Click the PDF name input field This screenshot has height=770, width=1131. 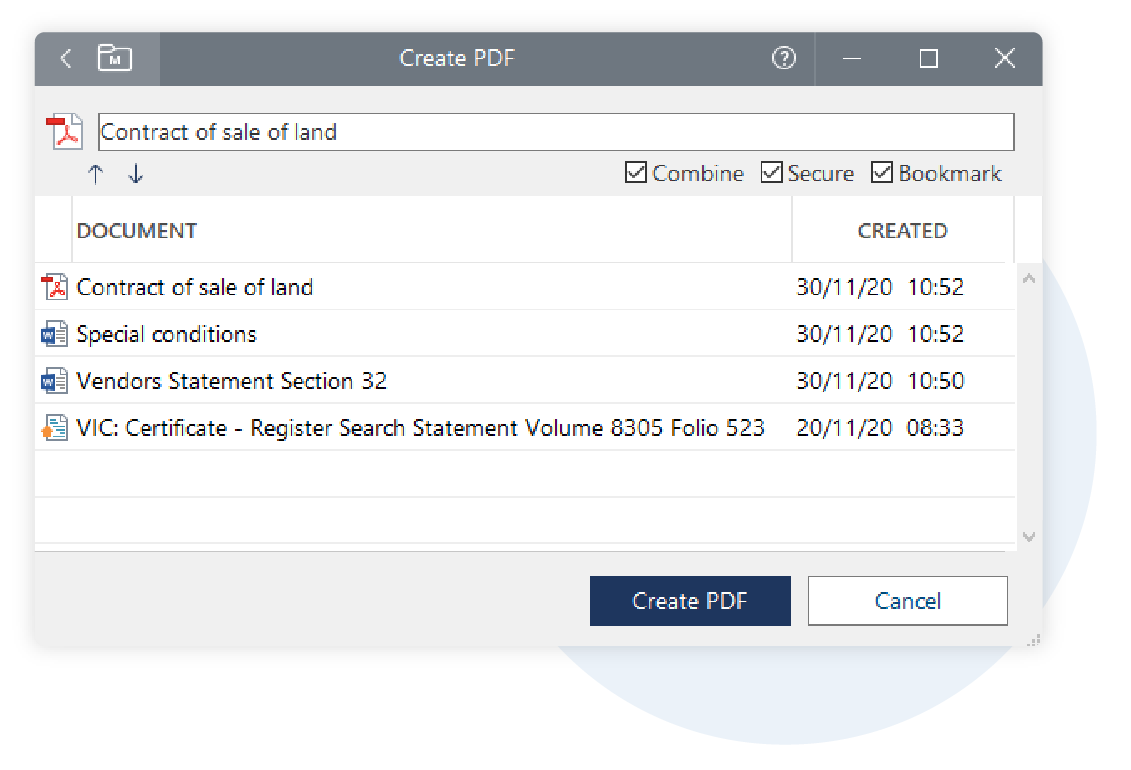pyautogui.click(x=556, y=132)
